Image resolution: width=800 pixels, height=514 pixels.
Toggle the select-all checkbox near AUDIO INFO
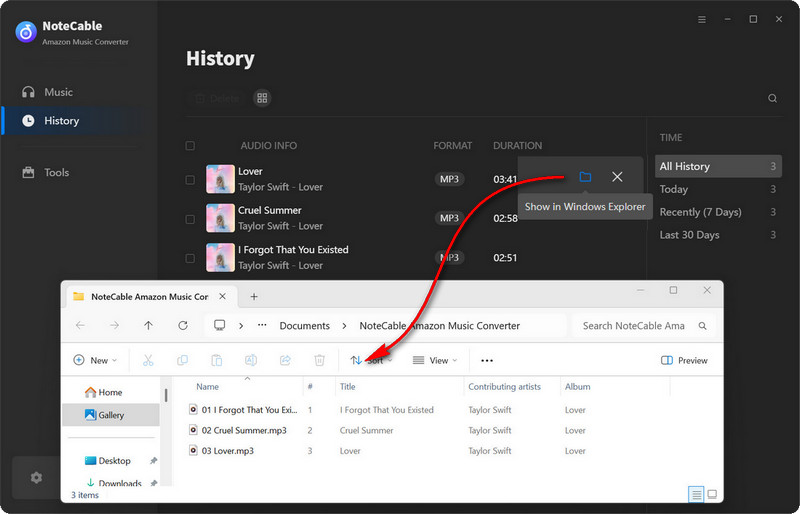[x=190, y=146]
